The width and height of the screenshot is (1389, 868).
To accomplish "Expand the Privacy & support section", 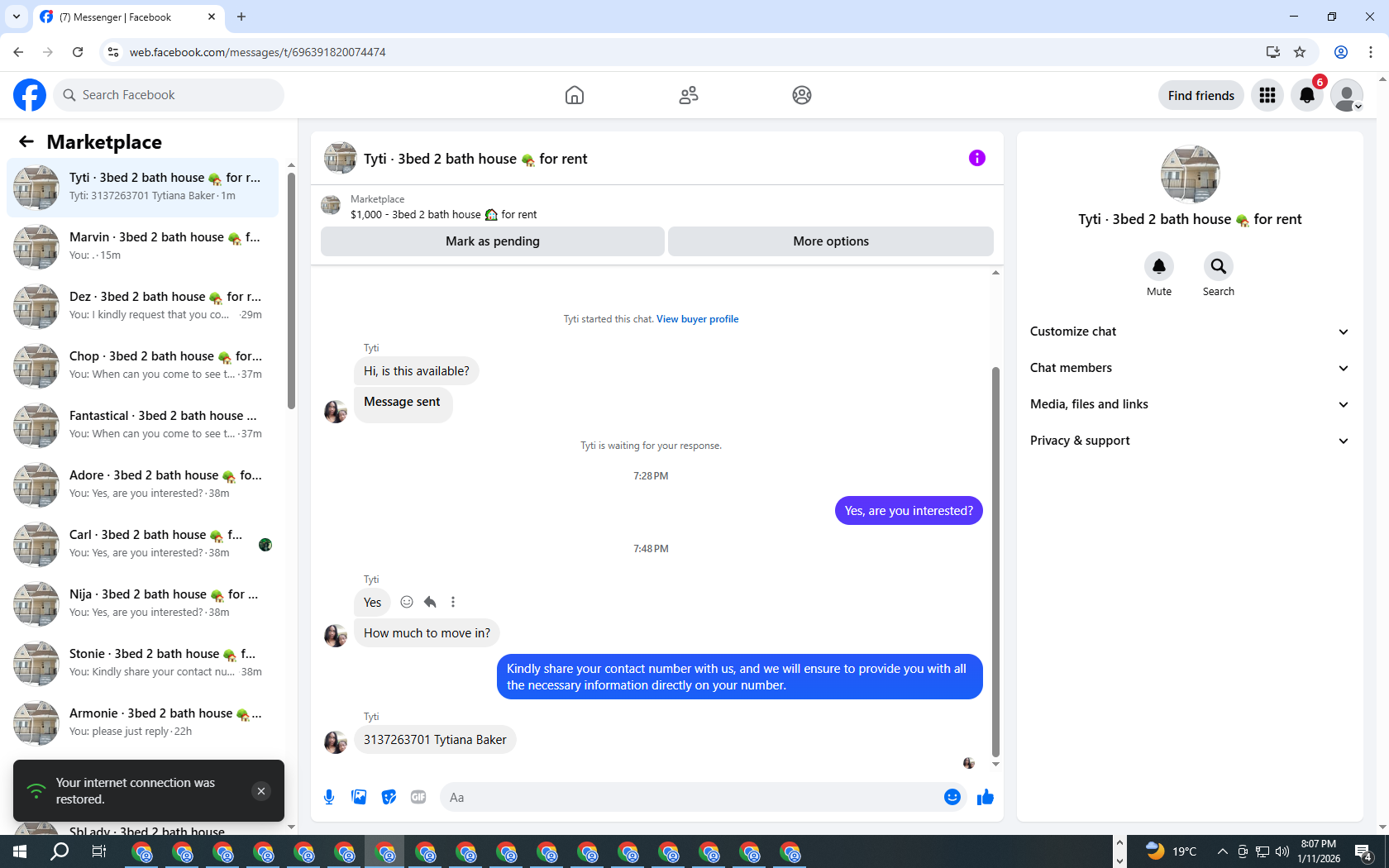I will pyautogui.click(x=1190, y=441).
